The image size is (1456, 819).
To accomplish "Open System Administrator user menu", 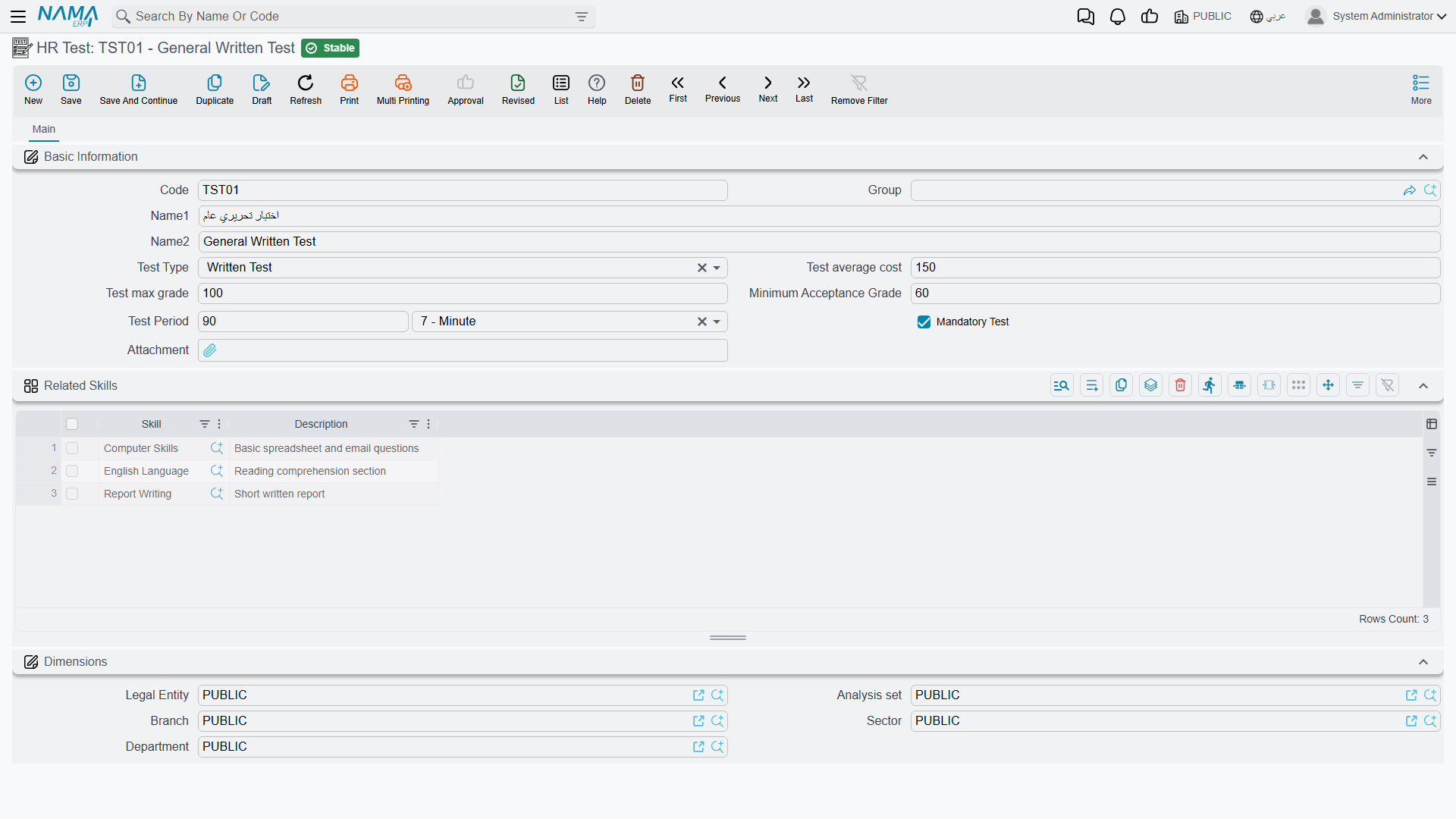I will pos(1376,17).
